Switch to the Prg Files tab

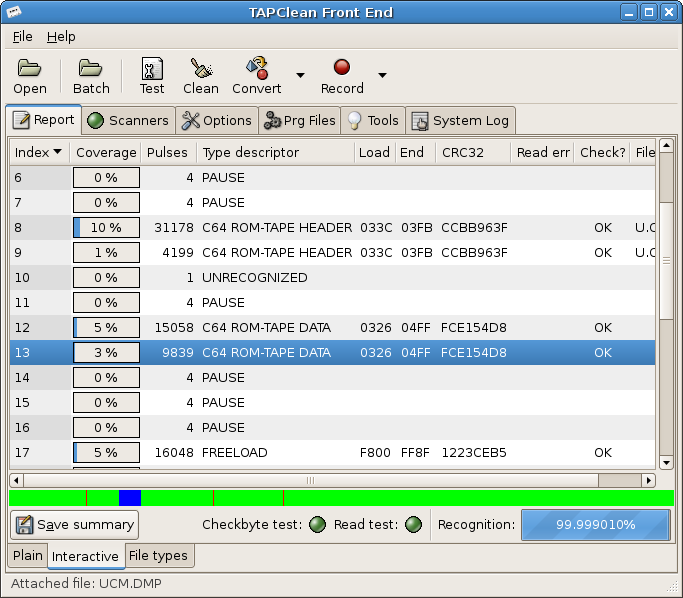click(299, 121)
